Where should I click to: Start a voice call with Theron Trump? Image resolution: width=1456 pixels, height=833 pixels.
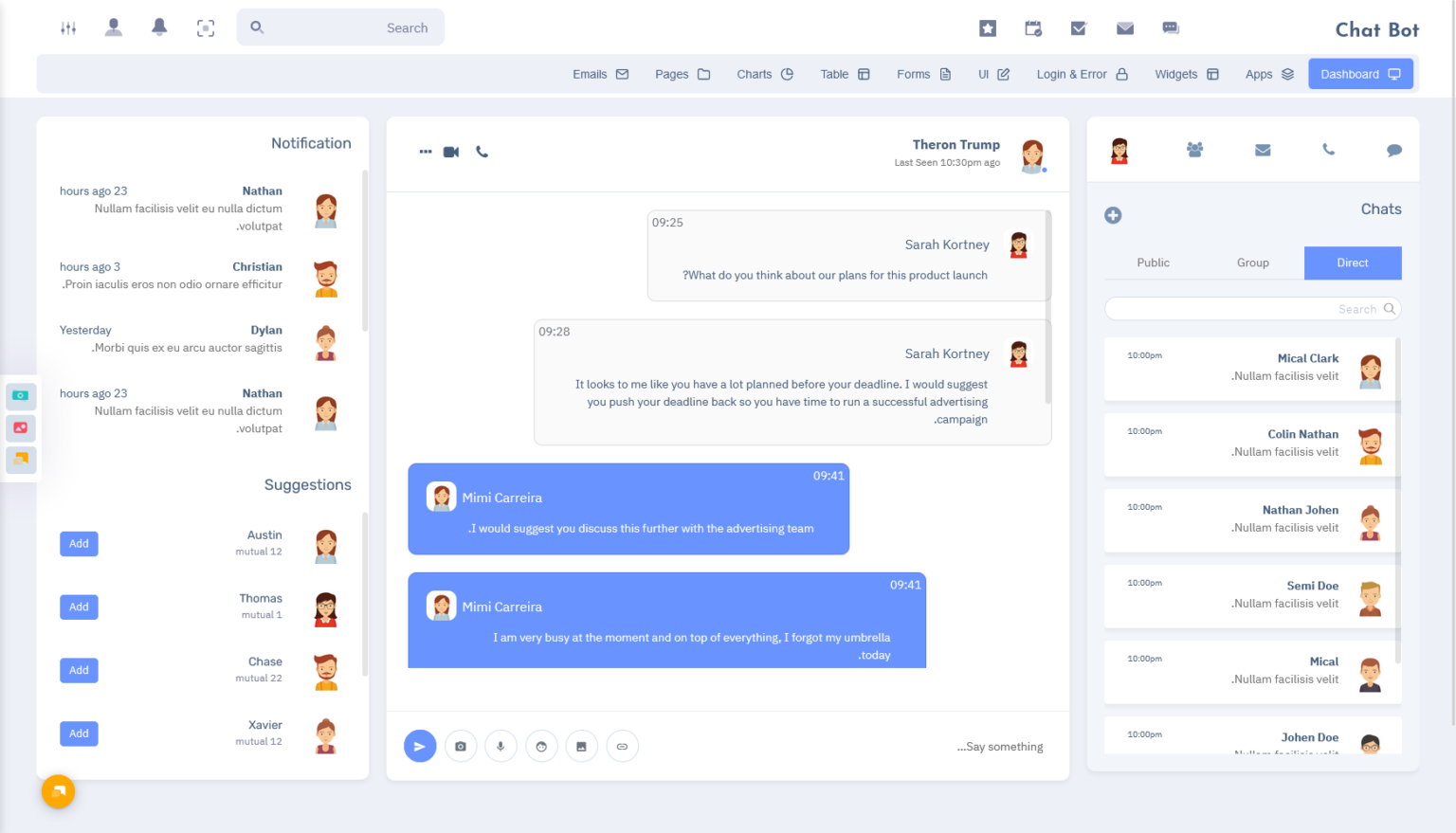coord(482,152)
